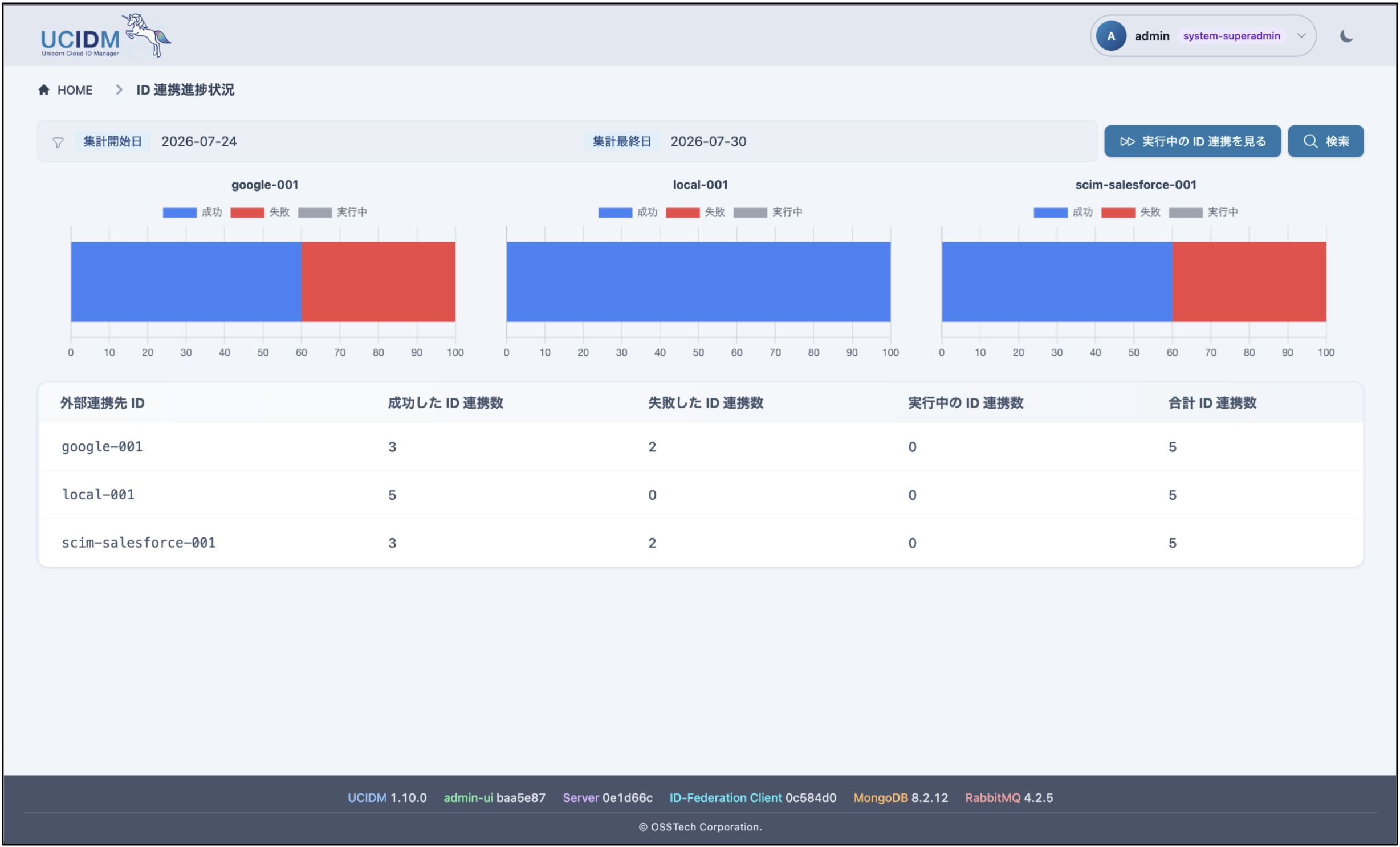The width and height of the screenshot is (1400, 847).
Task: Click the 実行中の ID 連携を見る button
Action: click(1192, 141)
